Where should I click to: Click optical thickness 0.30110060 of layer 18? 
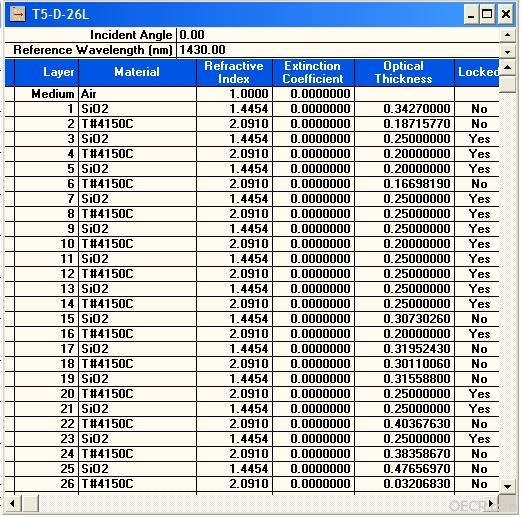[404, 364]
